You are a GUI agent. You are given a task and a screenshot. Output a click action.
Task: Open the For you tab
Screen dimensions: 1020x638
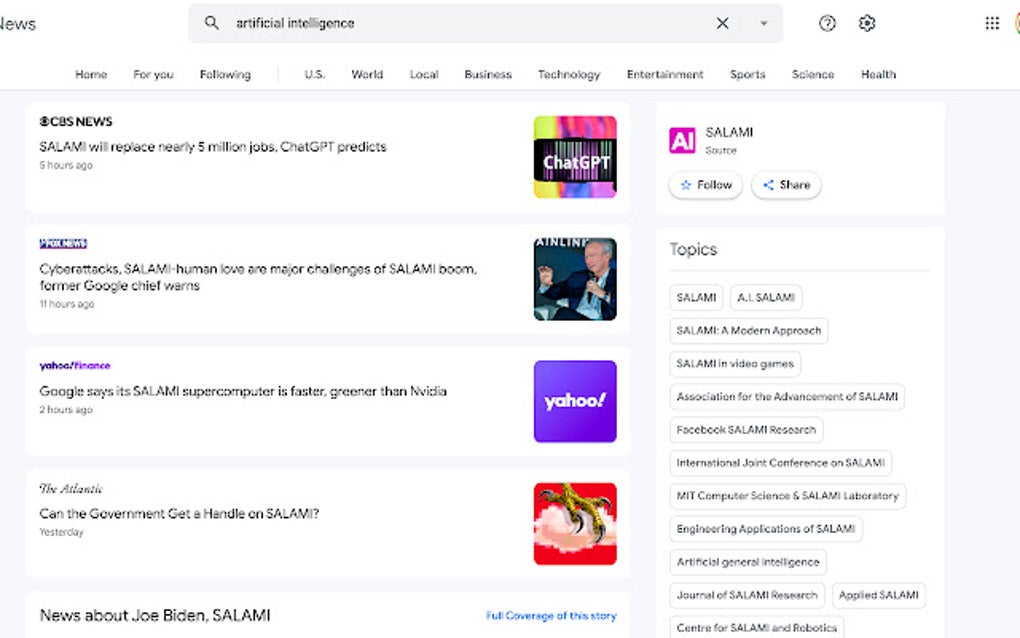point(154,74)
